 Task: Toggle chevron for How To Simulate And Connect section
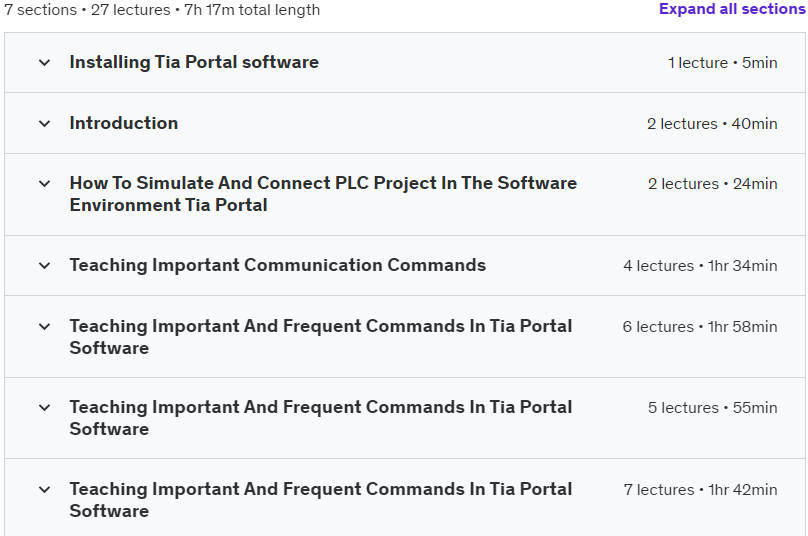(44, 184)
